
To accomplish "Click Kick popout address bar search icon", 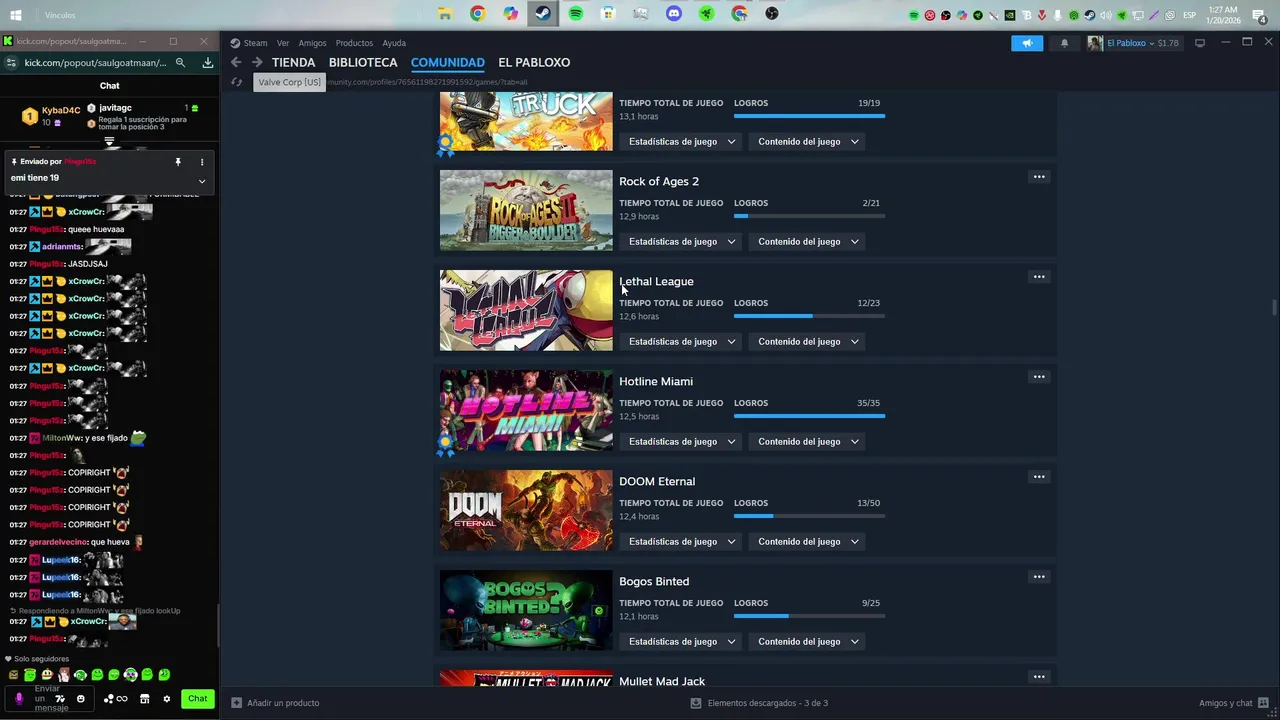I will pyautogui.click(x=180, y=62).
